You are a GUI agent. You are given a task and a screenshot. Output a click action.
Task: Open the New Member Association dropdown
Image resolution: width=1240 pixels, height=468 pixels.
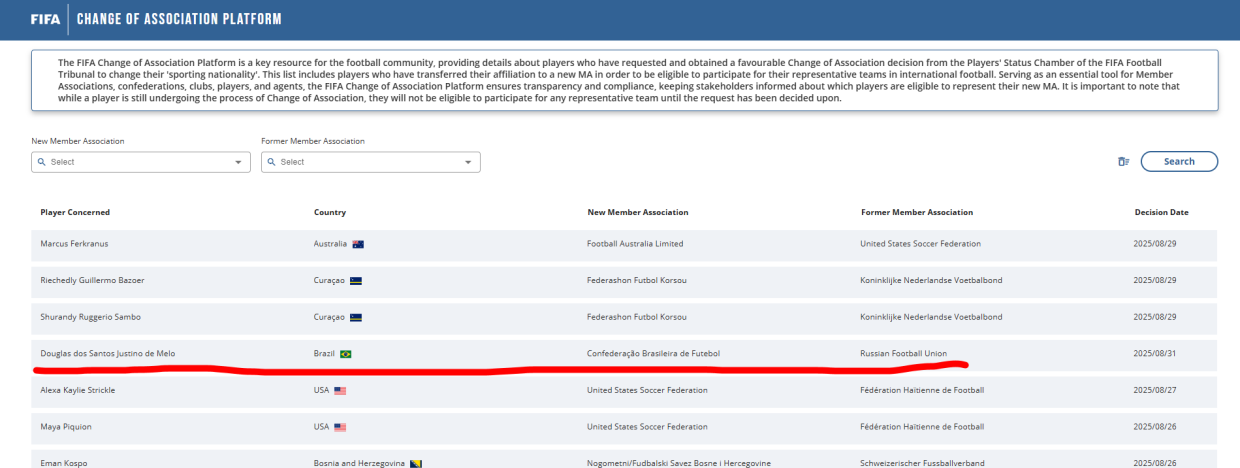pyautogui.click(x=141, y=162)
